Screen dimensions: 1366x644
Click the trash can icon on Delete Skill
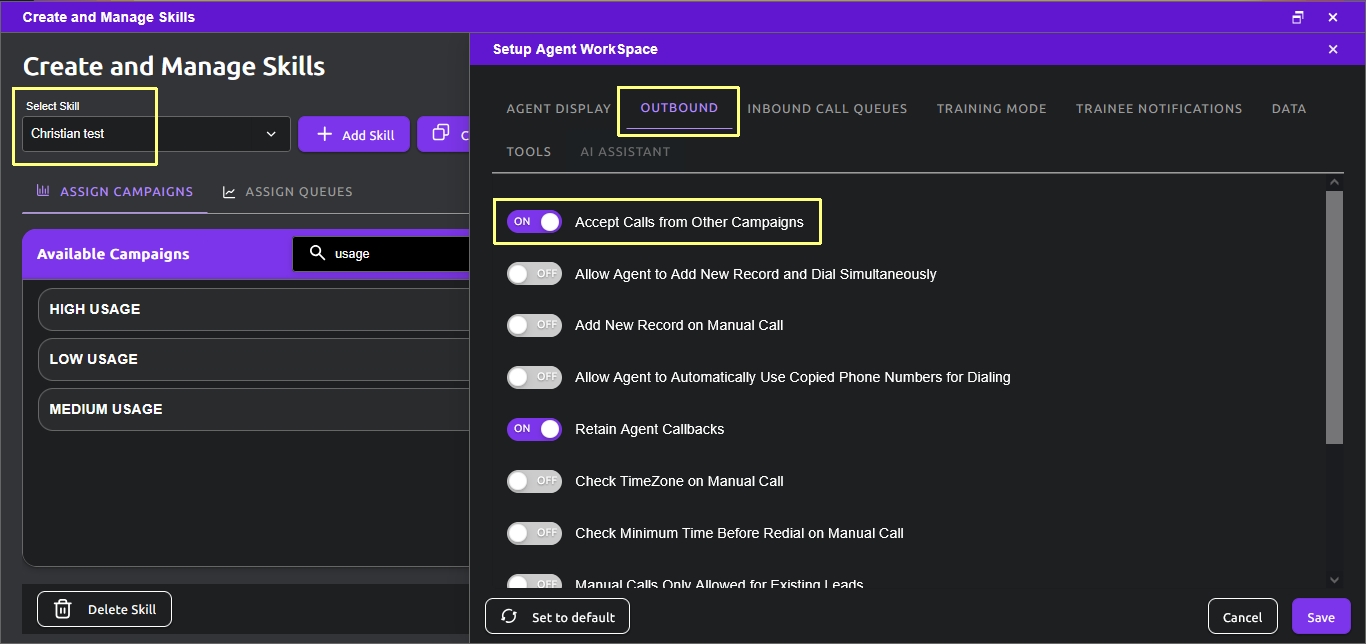tap(62, 609)
